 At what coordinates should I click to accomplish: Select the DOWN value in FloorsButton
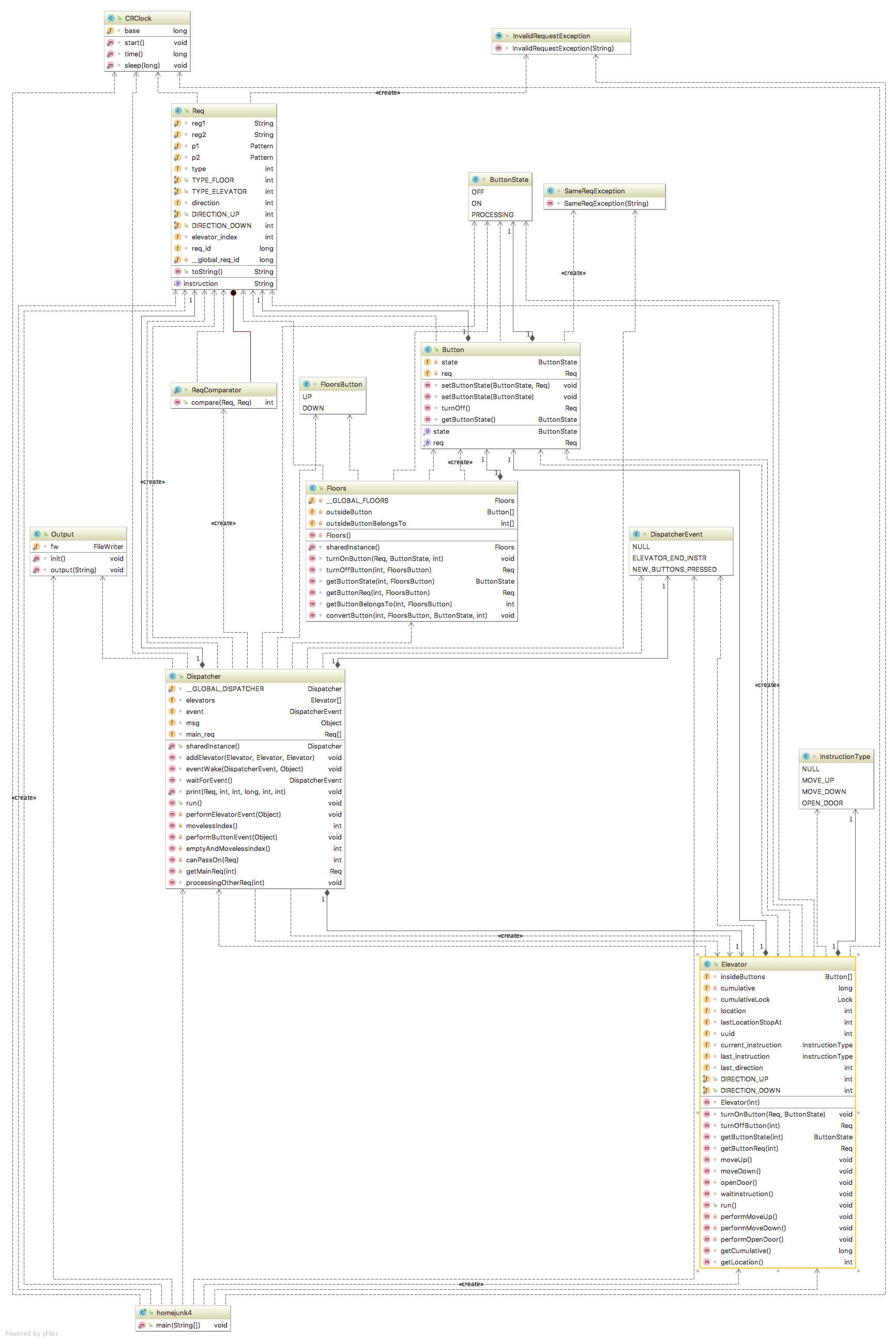[313, 408]
